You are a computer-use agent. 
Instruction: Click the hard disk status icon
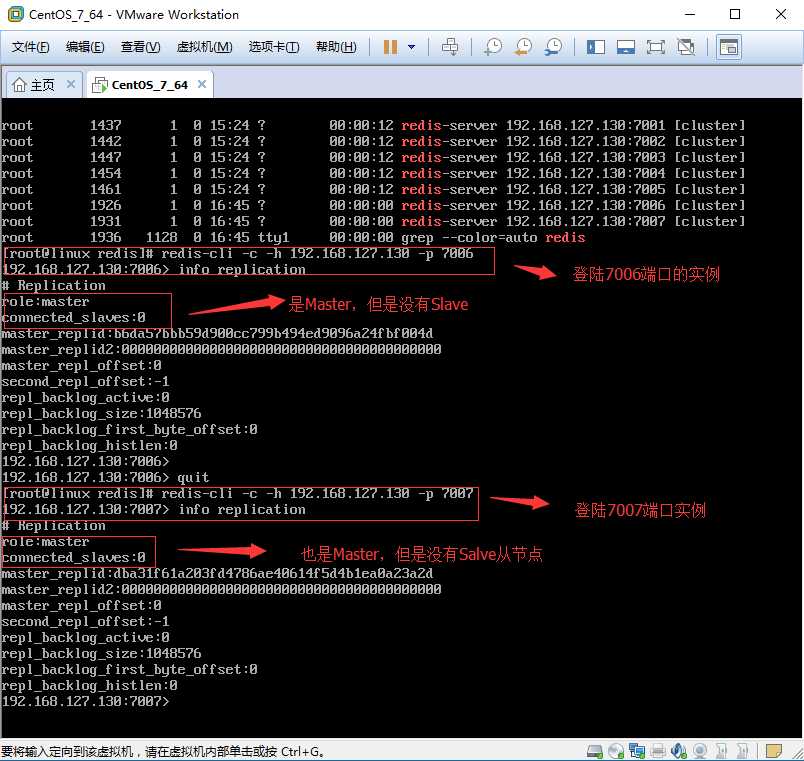pos(594,751)
